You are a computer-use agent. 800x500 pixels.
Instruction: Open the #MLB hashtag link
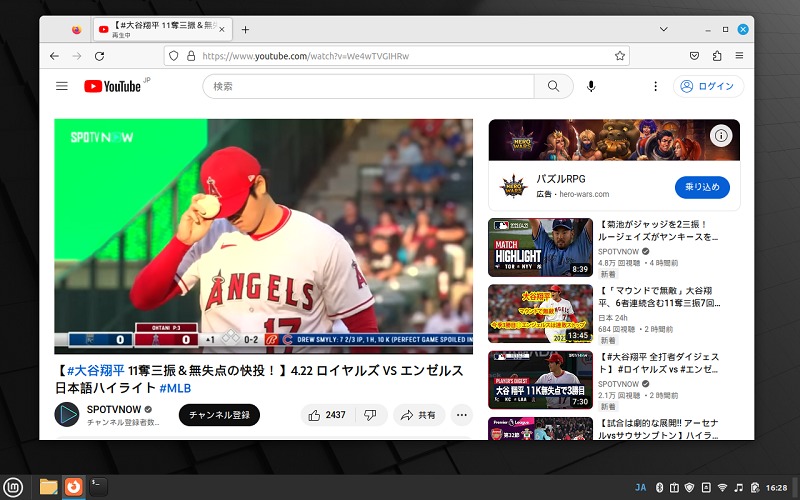pyautogui.click(x=175, y=388)
